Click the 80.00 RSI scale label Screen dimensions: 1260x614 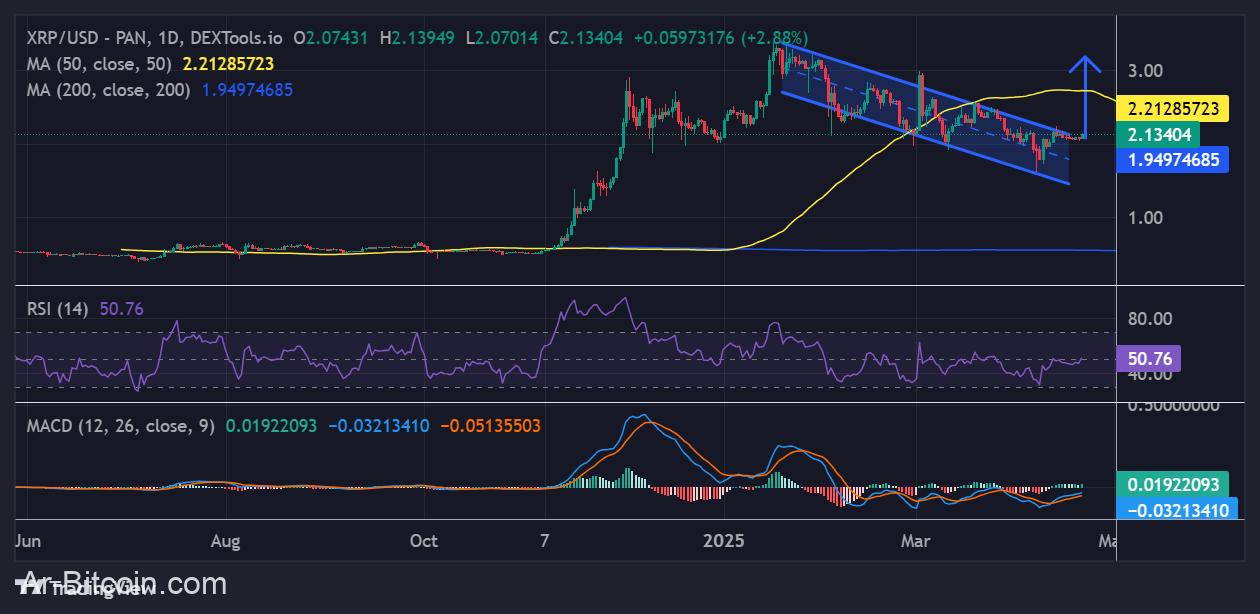pos(1150,319)
